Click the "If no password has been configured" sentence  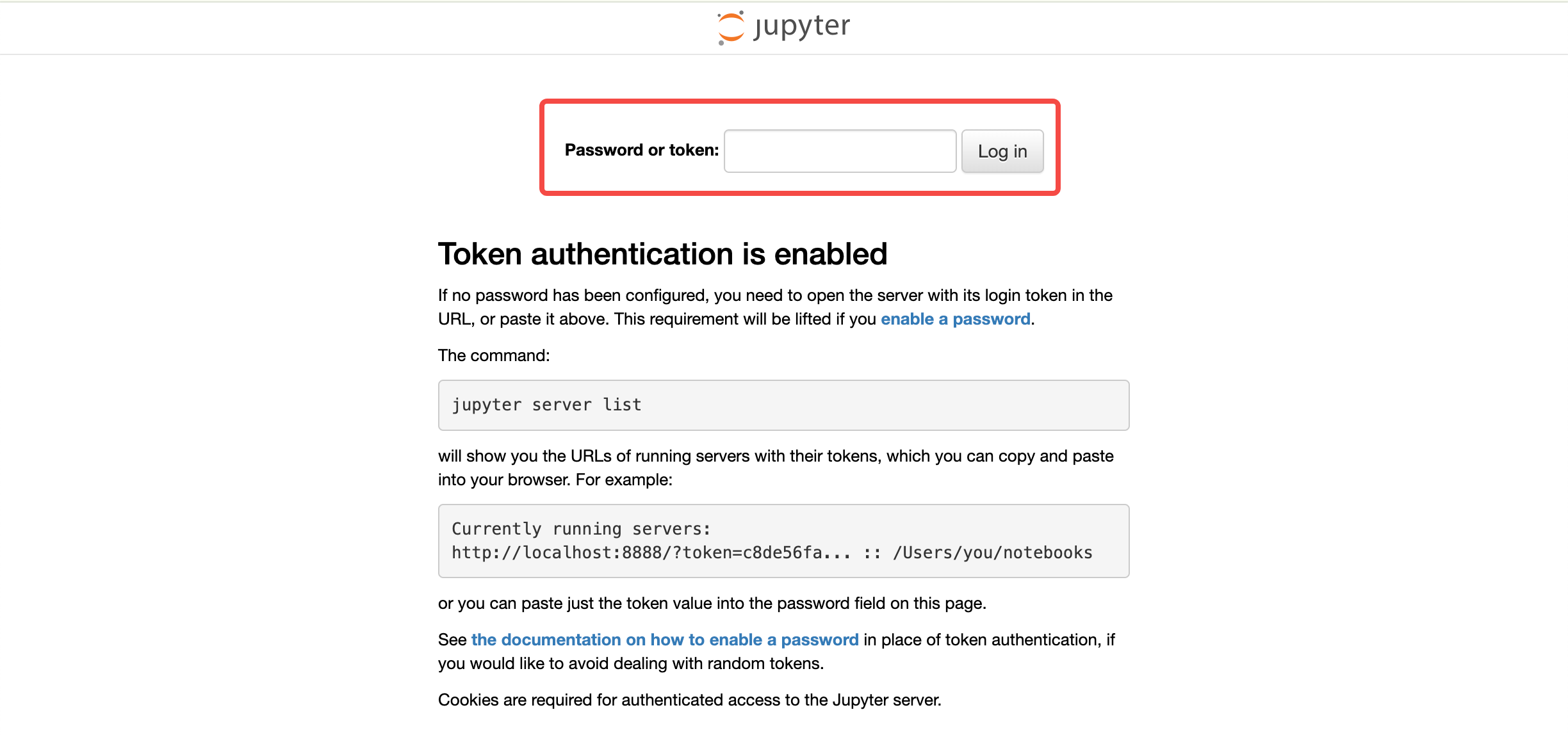[x=775, y=295]
